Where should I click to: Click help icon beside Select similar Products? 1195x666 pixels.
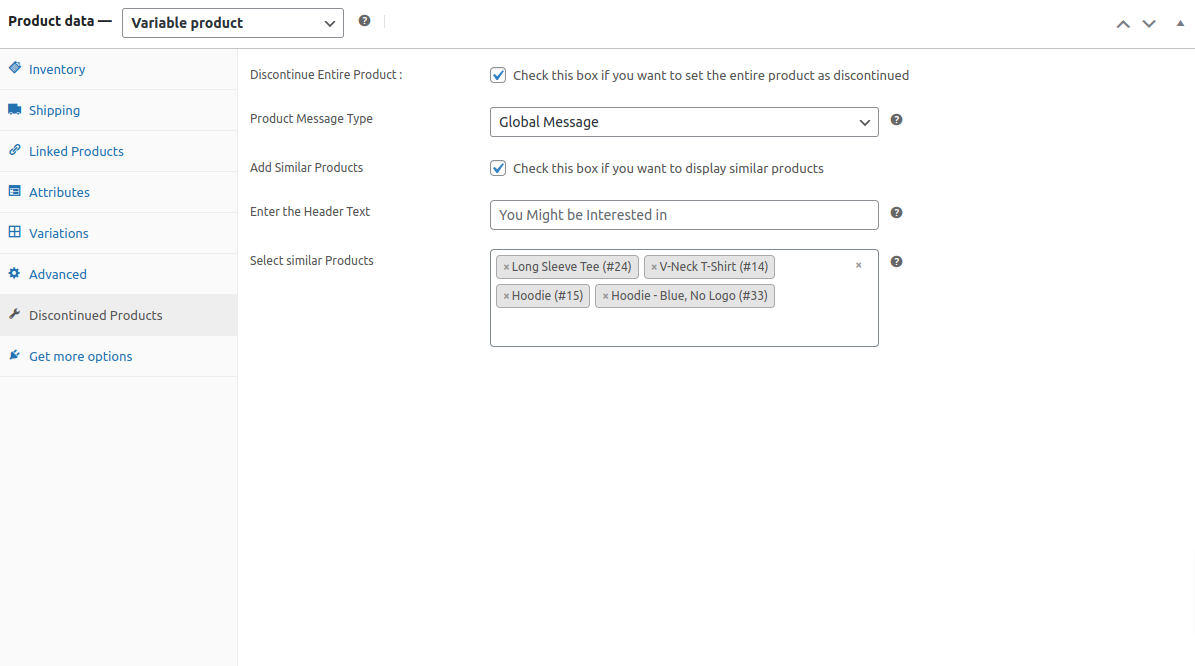click(x=896, y=262)
